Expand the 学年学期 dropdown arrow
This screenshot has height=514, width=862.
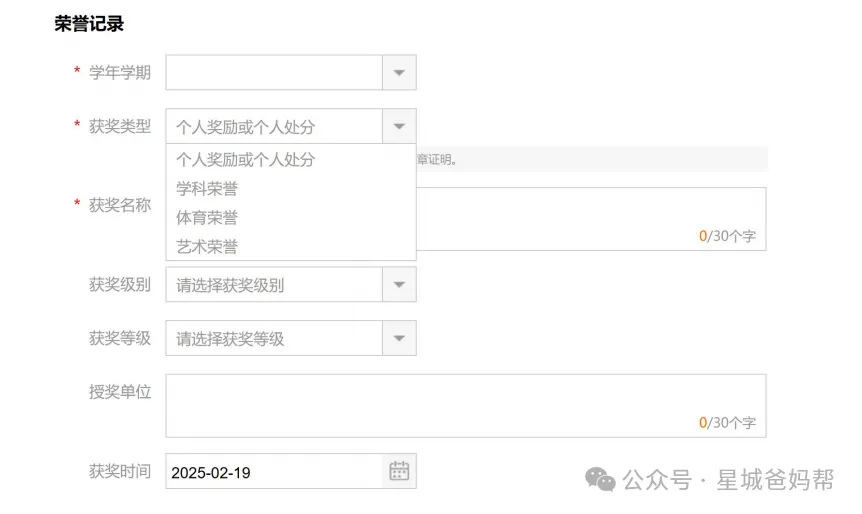(x=399, y=73)
